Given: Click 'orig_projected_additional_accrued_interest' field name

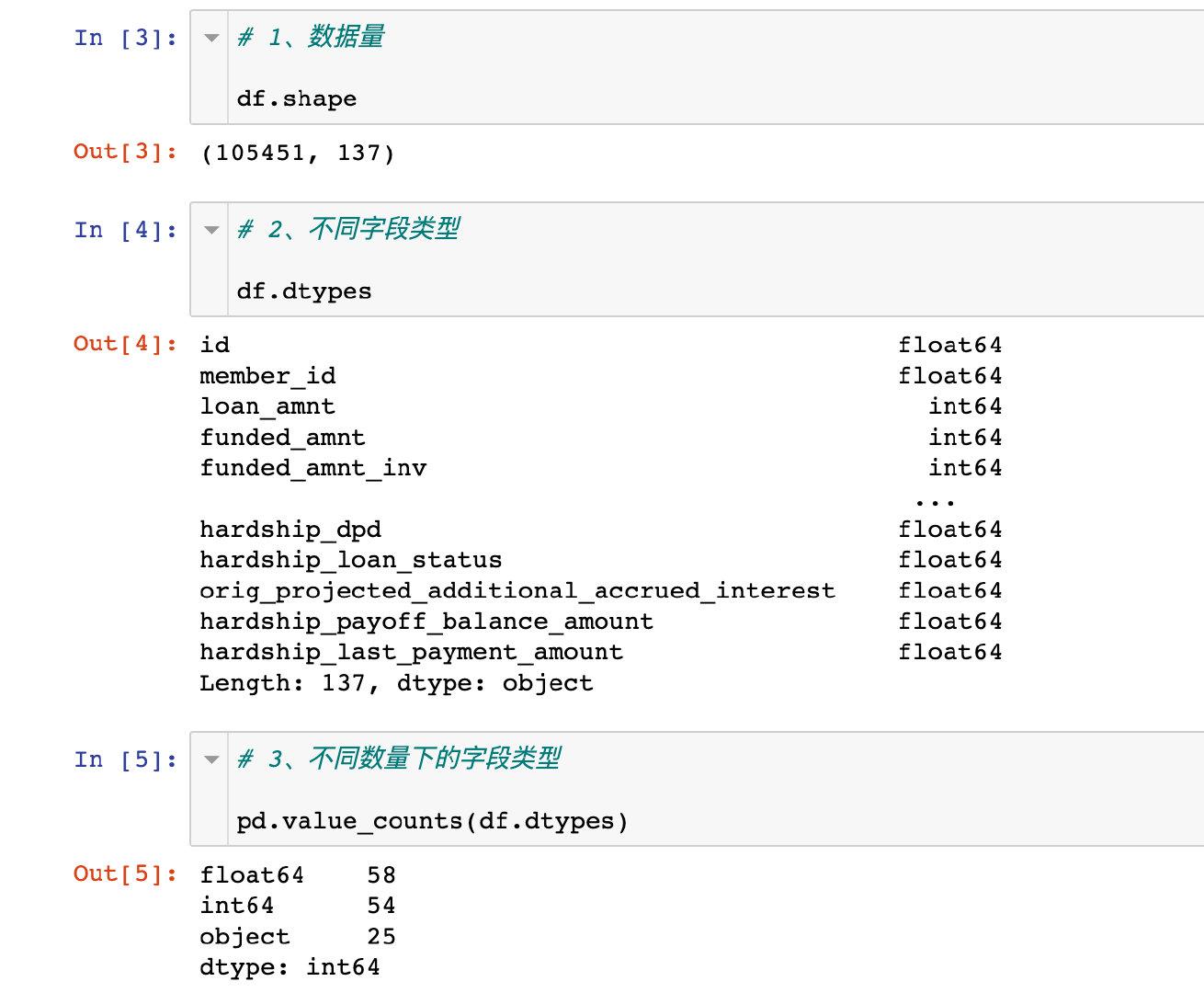Looking at the screenshot, I should [x=517, y=590].
